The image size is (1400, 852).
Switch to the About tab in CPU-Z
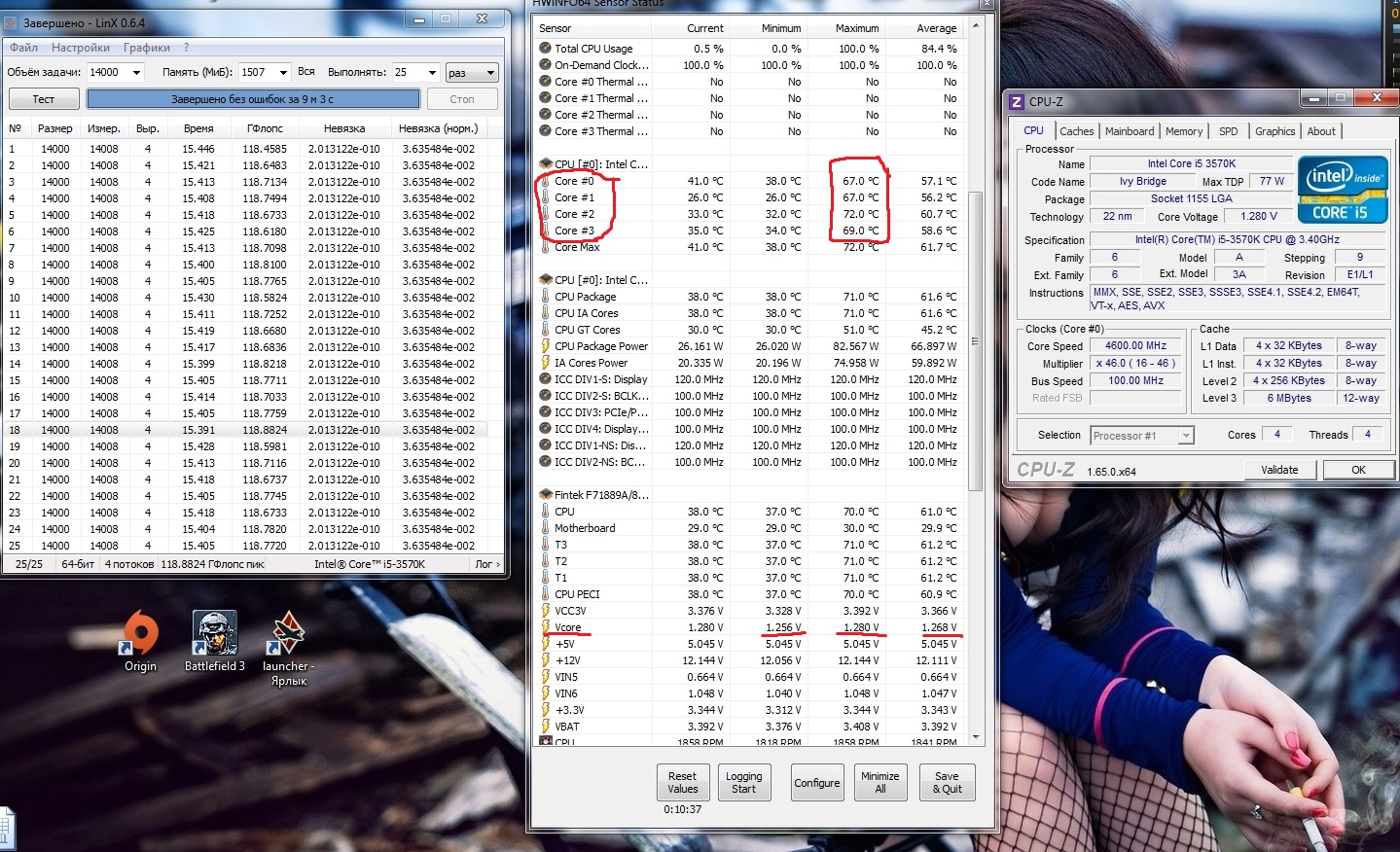1321,131
